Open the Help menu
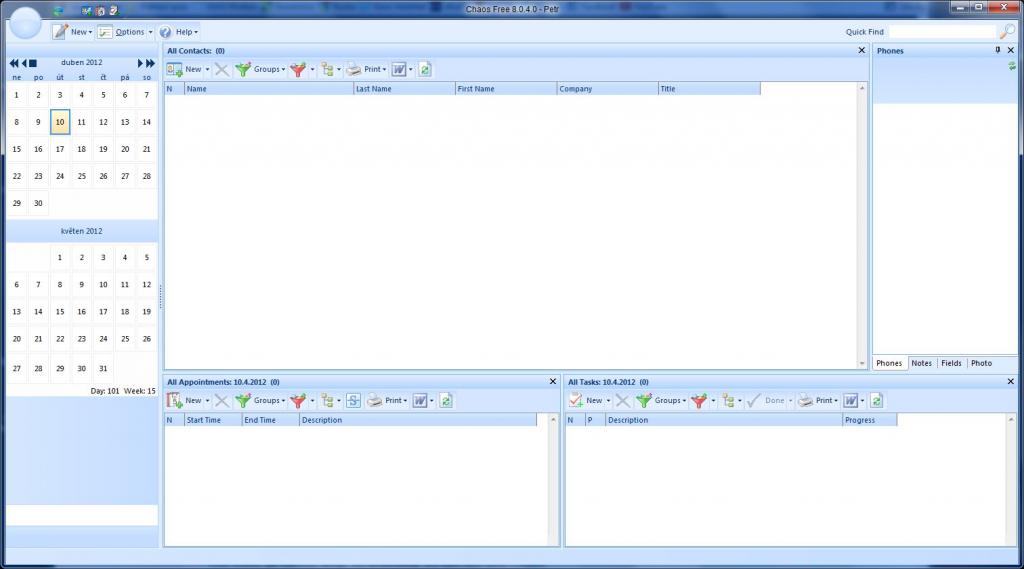 click(186, 31)
